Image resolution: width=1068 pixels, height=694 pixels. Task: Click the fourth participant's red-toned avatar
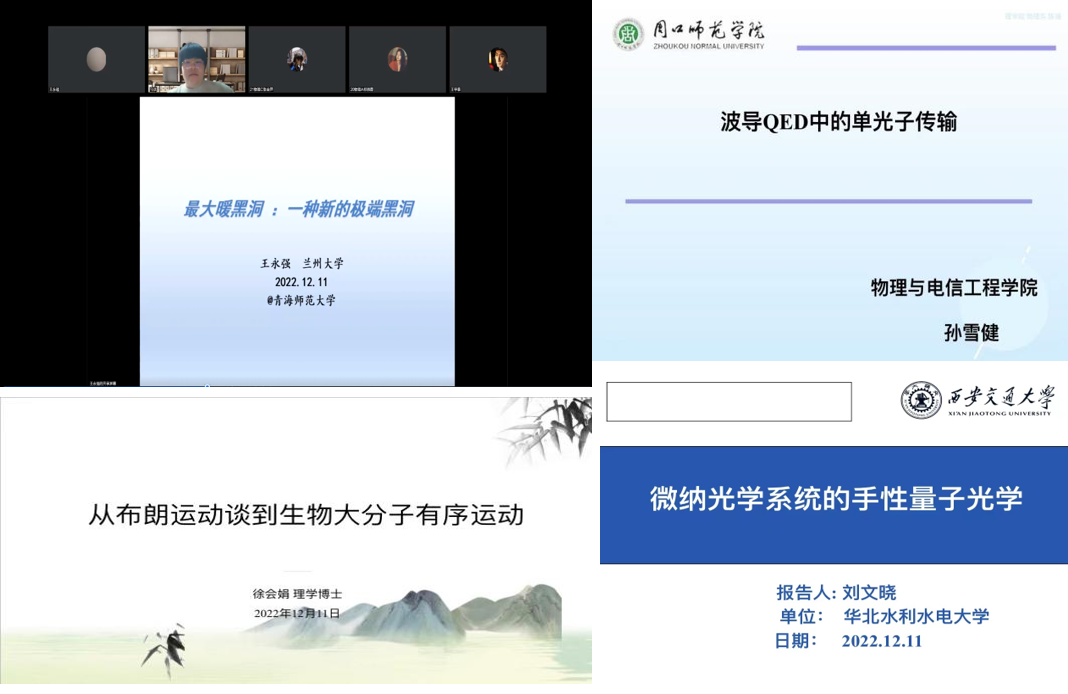coord(397,59)
